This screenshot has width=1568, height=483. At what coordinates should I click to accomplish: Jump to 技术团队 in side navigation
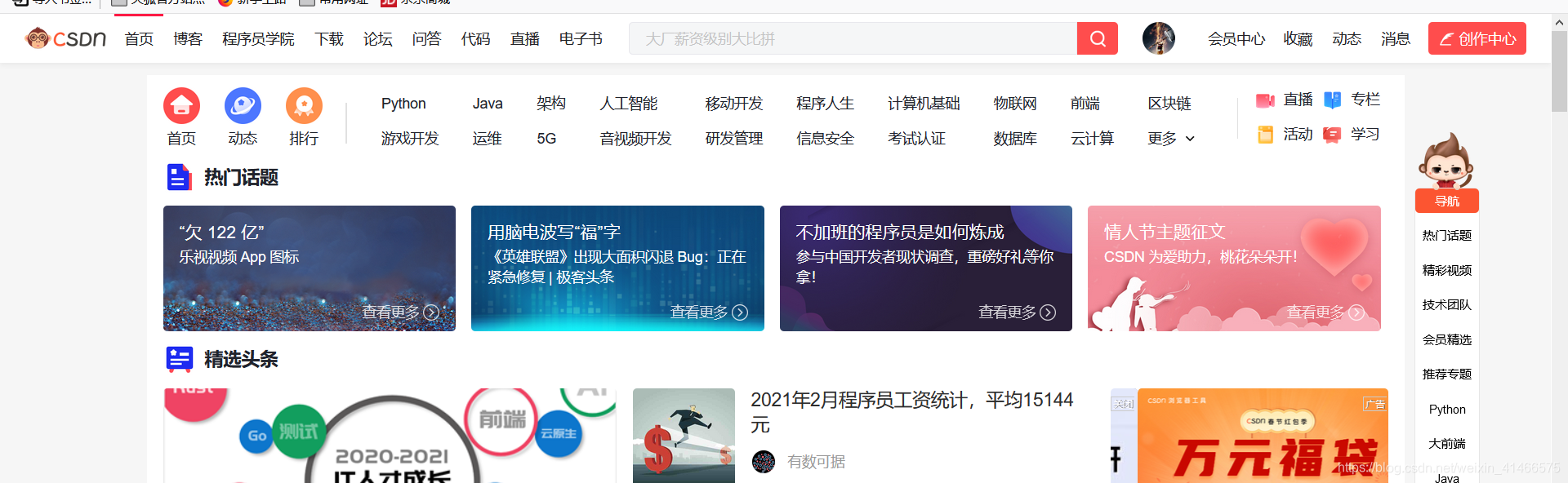pyautogui.click(x=1446, y=305)
